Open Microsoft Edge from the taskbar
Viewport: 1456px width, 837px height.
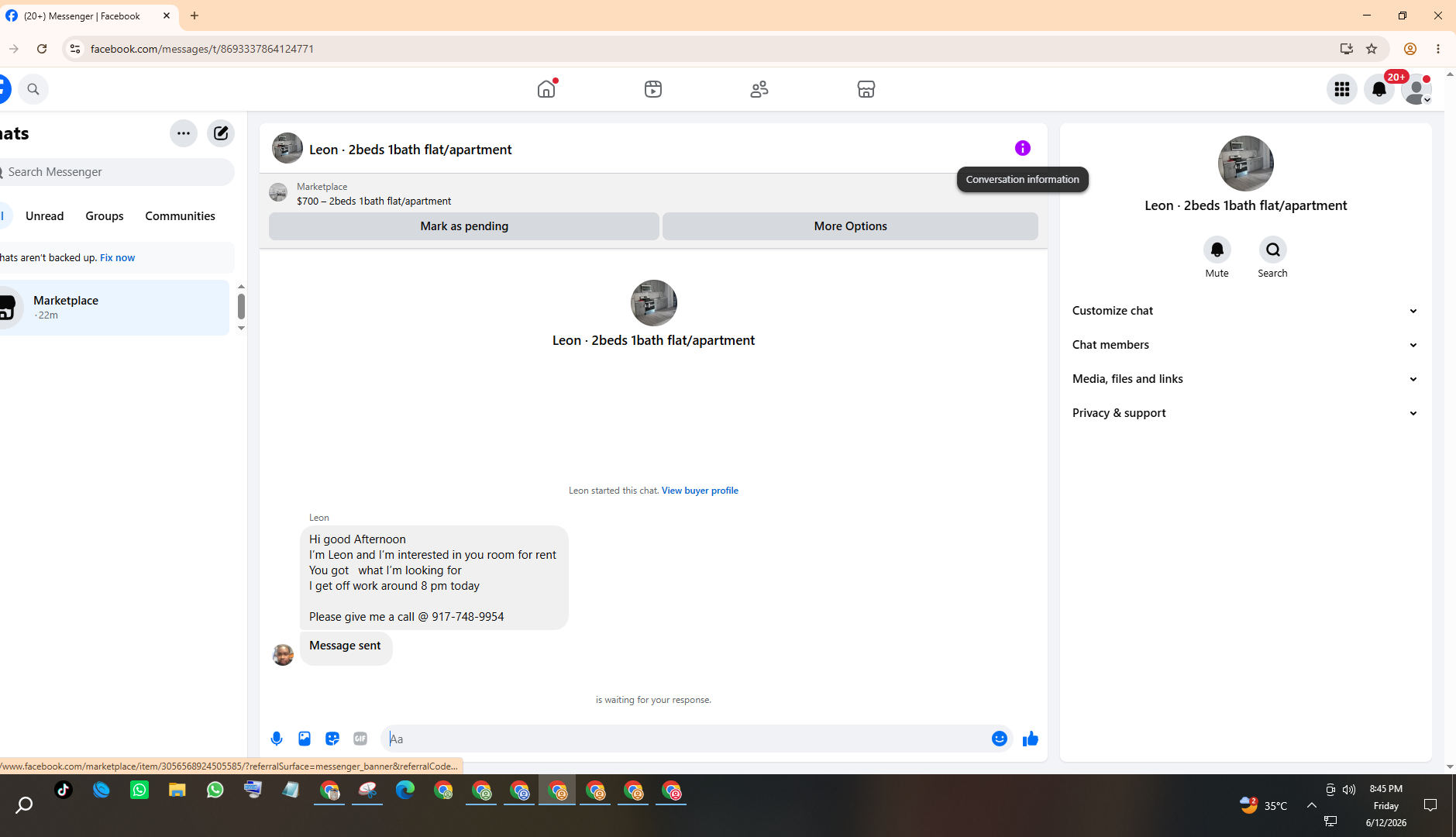tap(405, 790)
